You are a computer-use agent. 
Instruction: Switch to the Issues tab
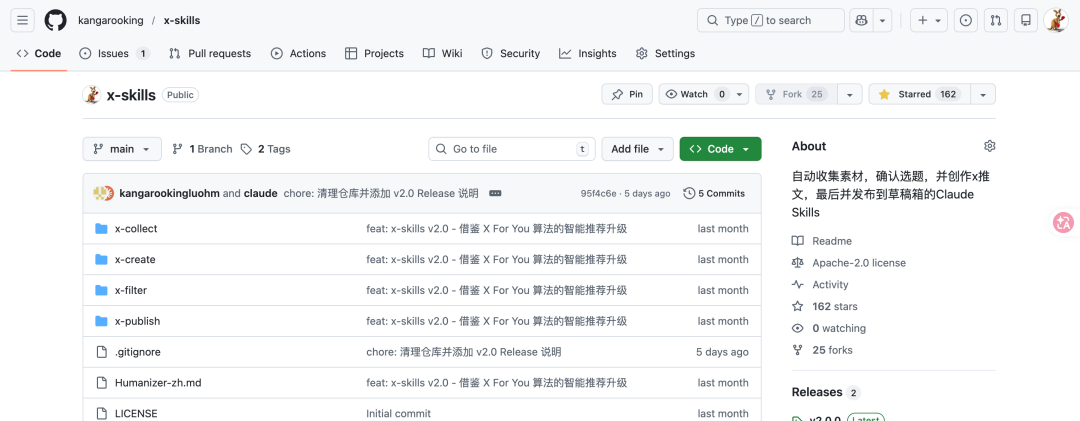[114, 53]
